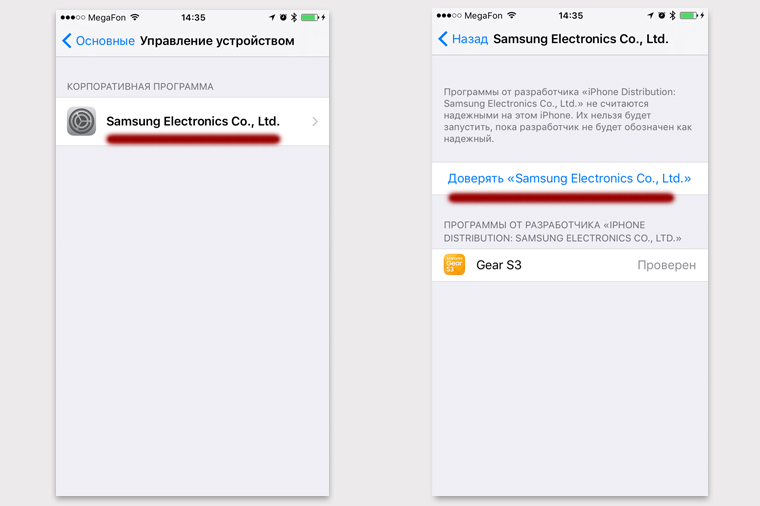Tap the signal strength dots on the right phone

449,16
